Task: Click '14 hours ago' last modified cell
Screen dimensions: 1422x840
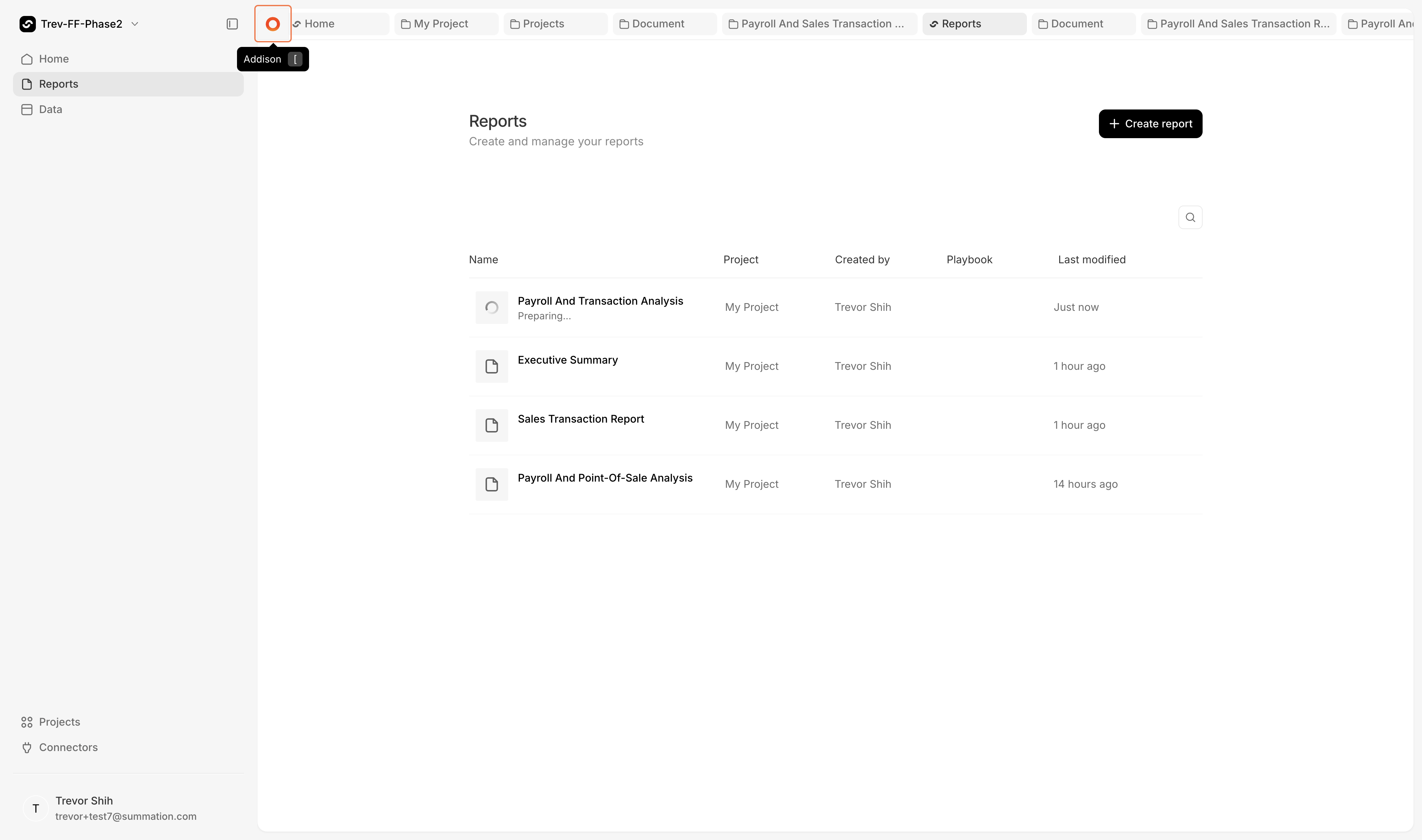Action: 1085,484
